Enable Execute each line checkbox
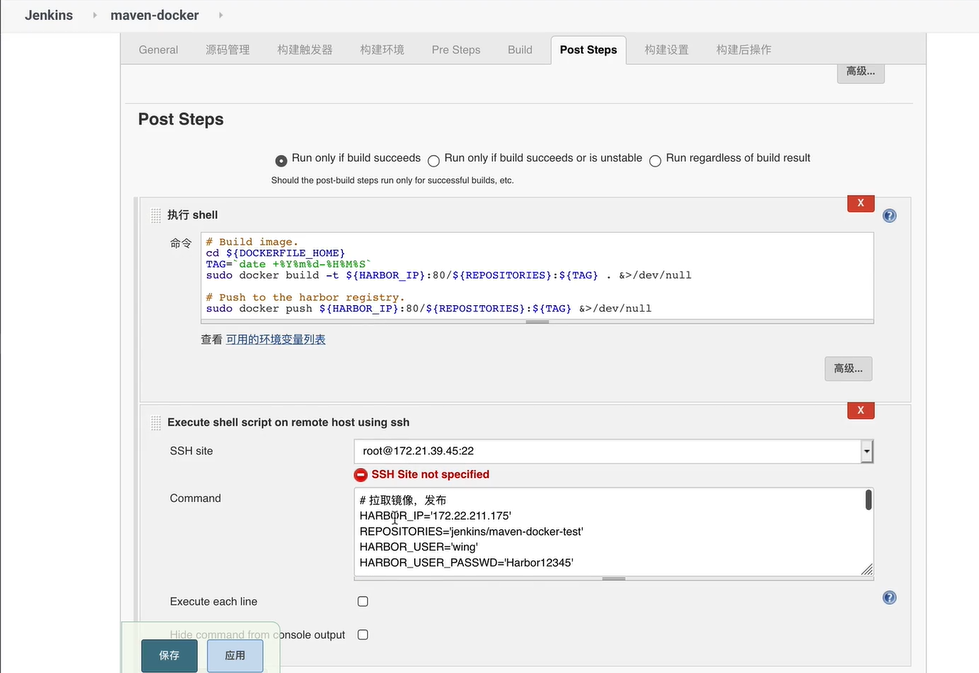This screenshot has height=673, width=979. [363, 601]
